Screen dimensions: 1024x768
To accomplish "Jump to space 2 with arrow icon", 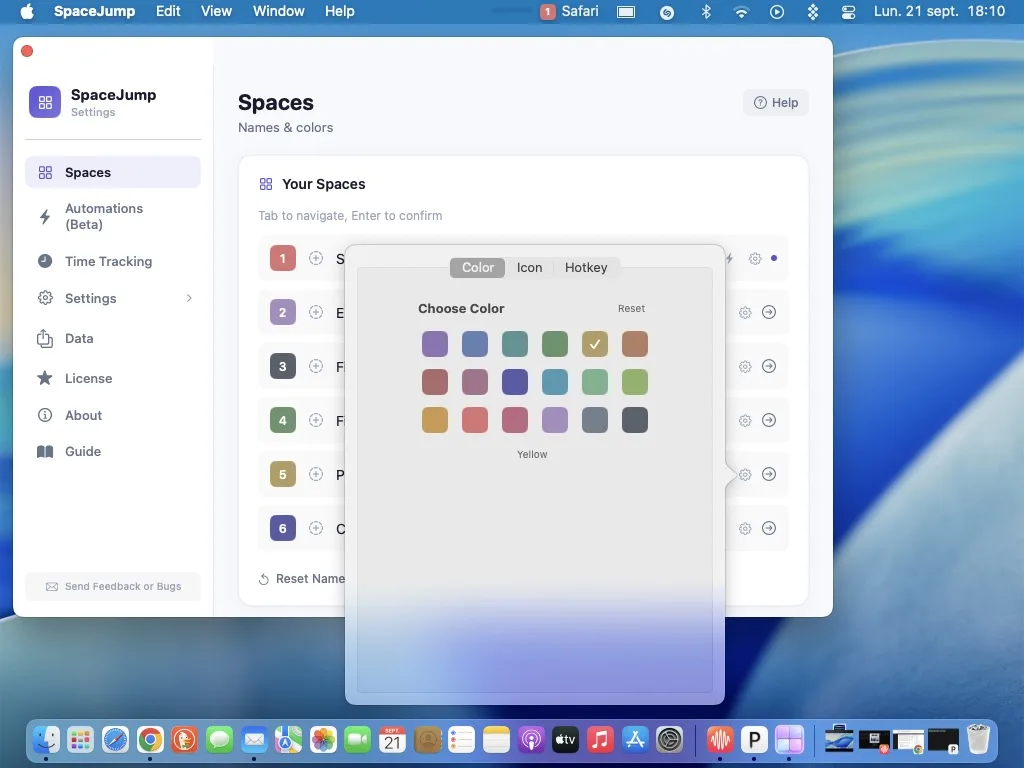I will [x=769, y=312].
